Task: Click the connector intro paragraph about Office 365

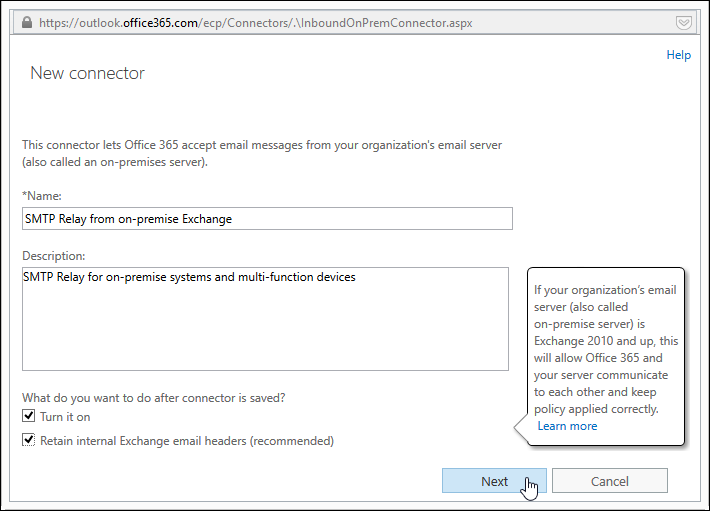Action: pos(262,153)
